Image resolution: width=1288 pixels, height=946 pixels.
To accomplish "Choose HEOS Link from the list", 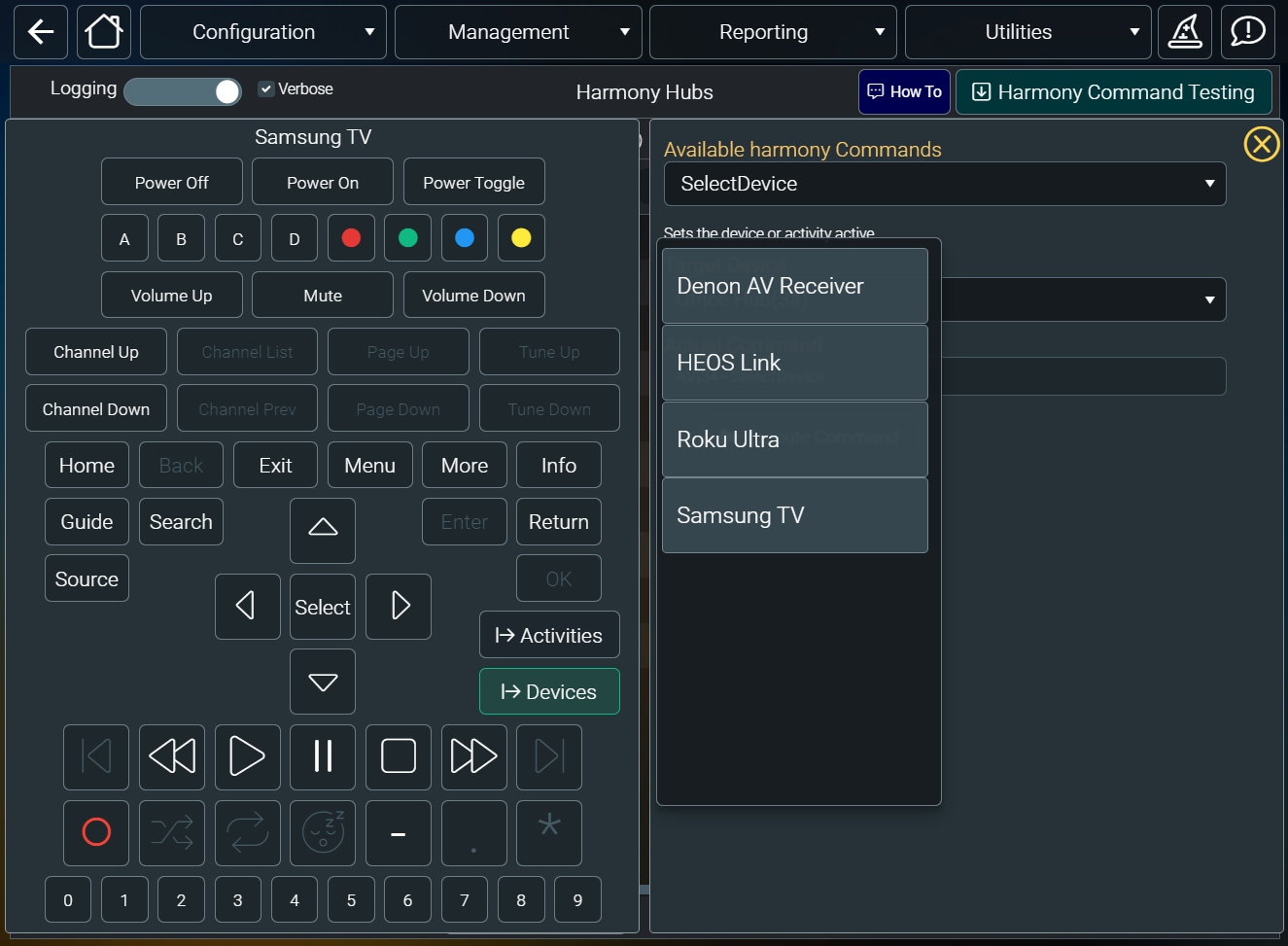I will (x=795, y=363).
